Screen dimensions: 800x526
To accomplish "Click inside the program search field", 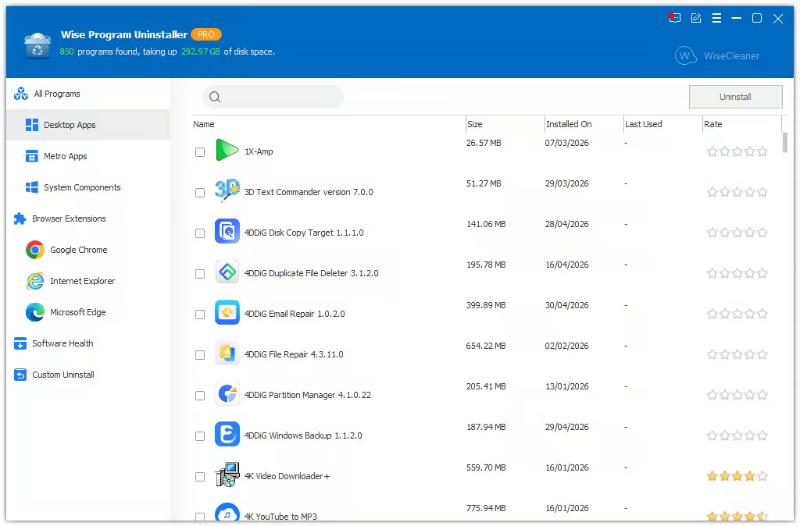I will 273,97.
